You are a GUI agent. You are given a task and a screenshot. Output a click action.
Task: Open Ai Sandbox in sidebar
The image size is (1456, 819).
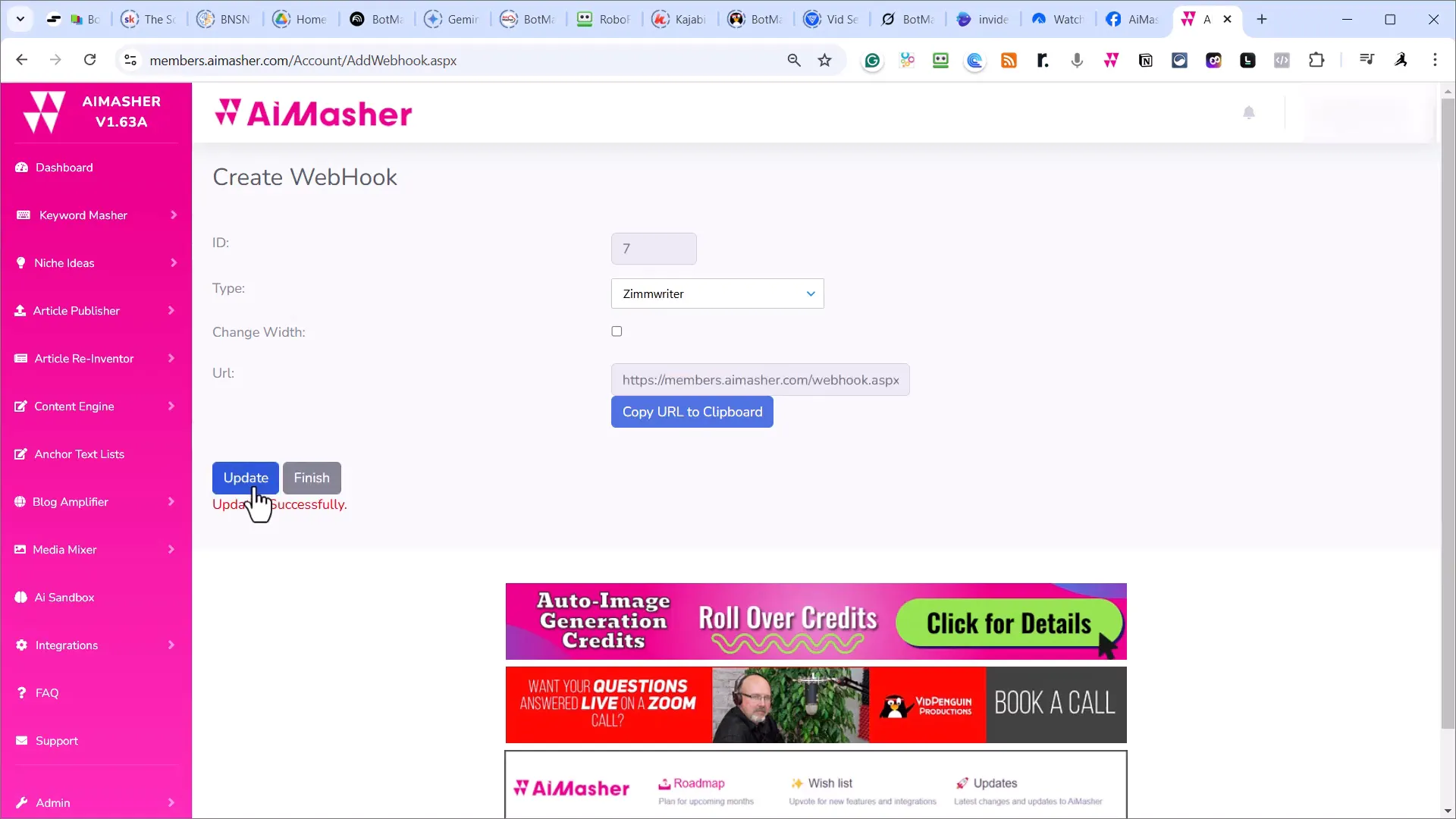[64, 598]
